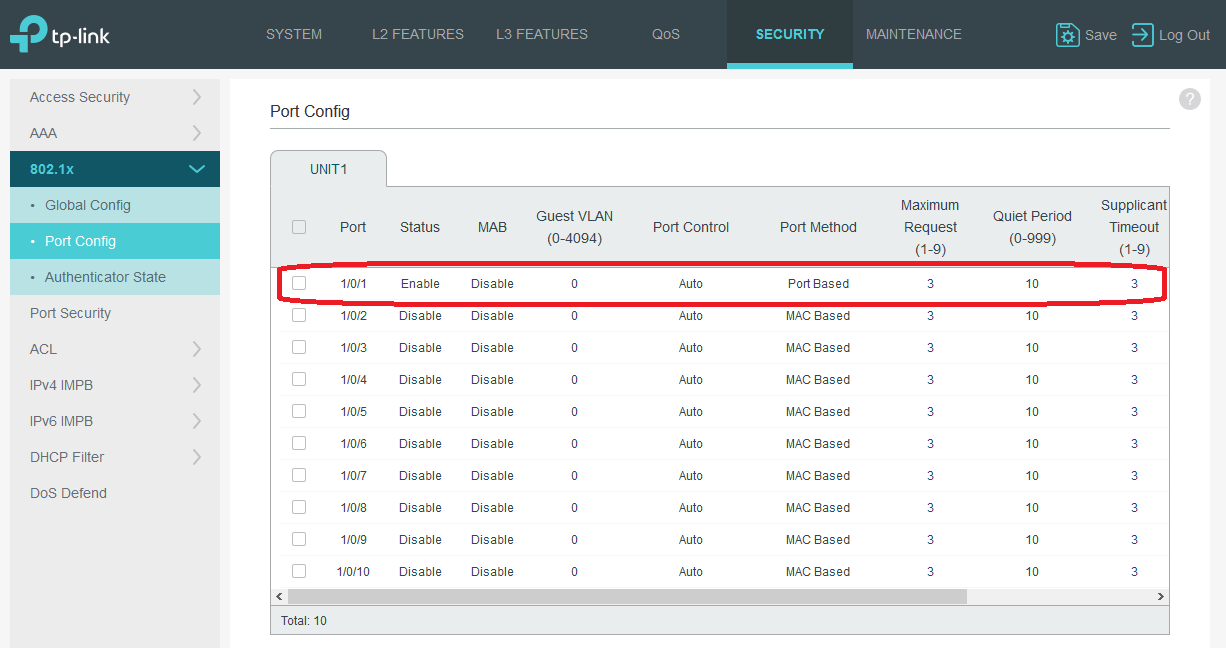Image resolution: width=1226 pixels, height=648 pixels.
Task: Tick the checkbox for port 1/0/5
Action: coord(299,411)
